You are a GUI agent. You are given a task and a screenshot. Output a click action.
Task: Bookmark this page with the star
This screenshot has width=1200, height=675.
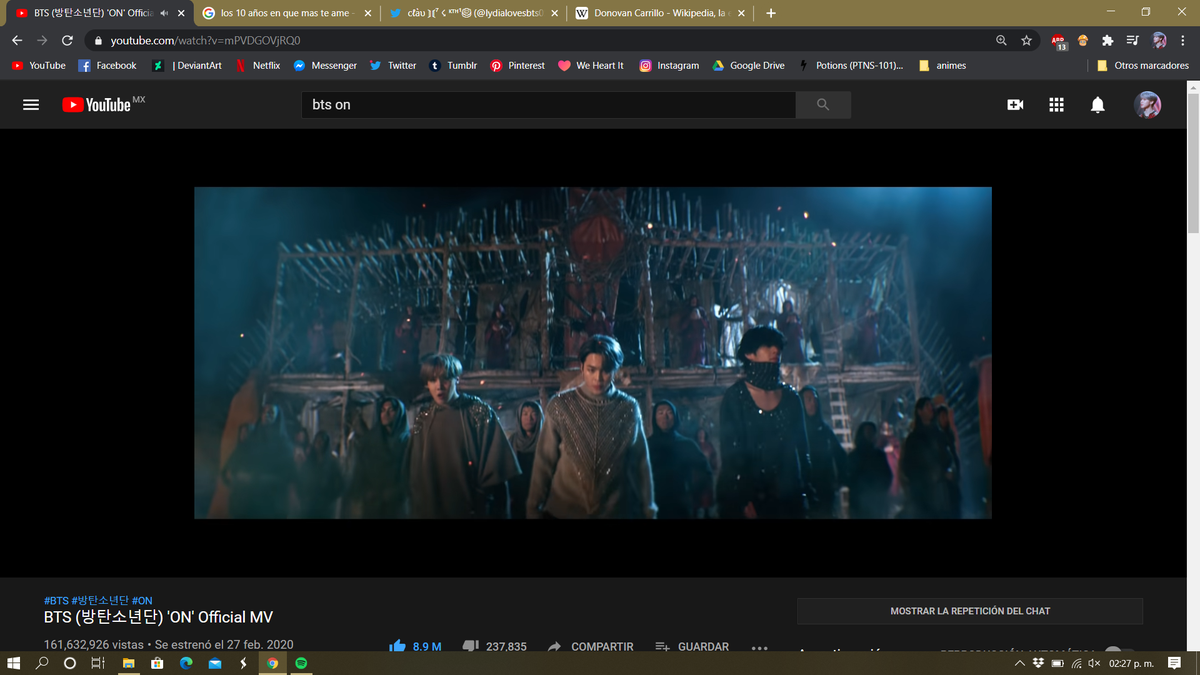click(x=1026, y=40)
